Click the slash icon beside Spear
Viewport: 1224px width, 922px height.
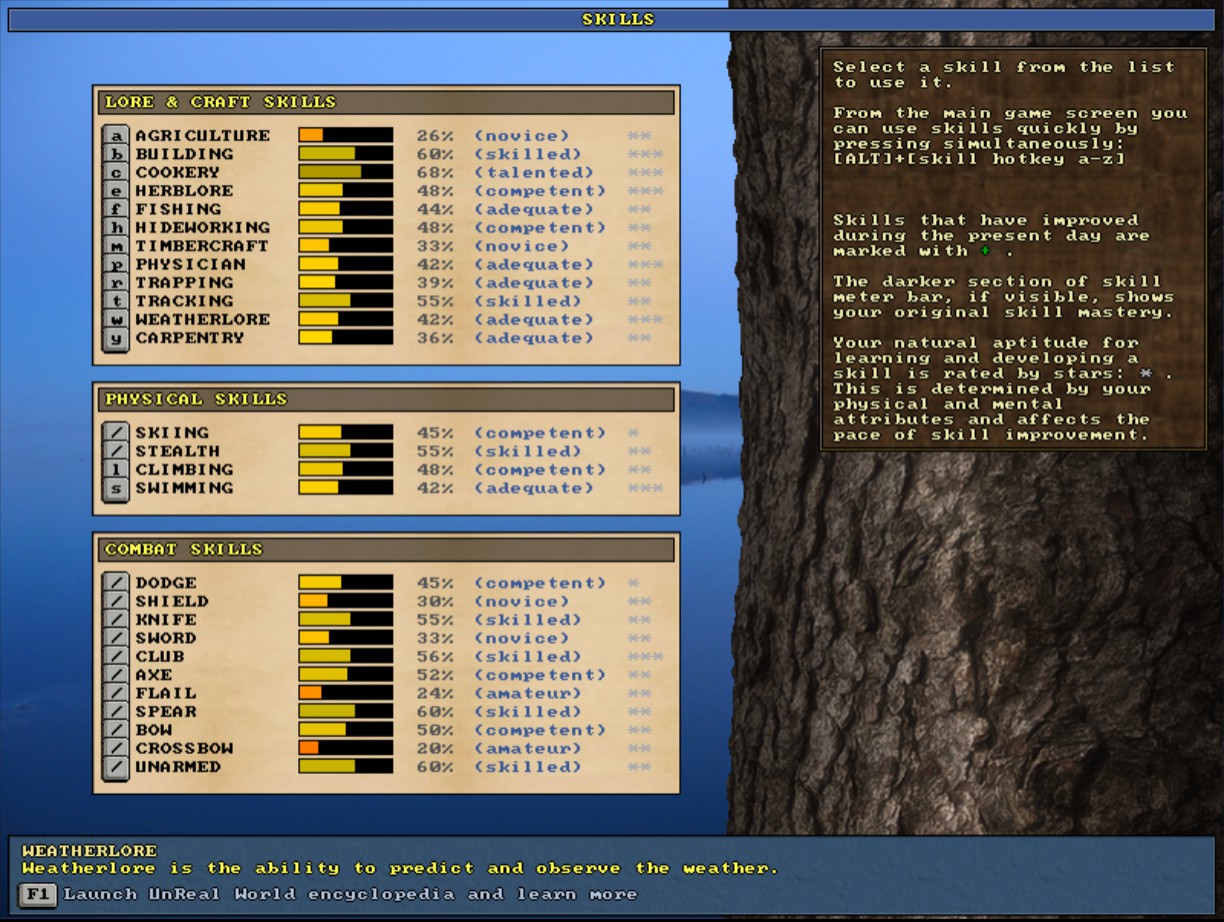(x=116, y=712)
